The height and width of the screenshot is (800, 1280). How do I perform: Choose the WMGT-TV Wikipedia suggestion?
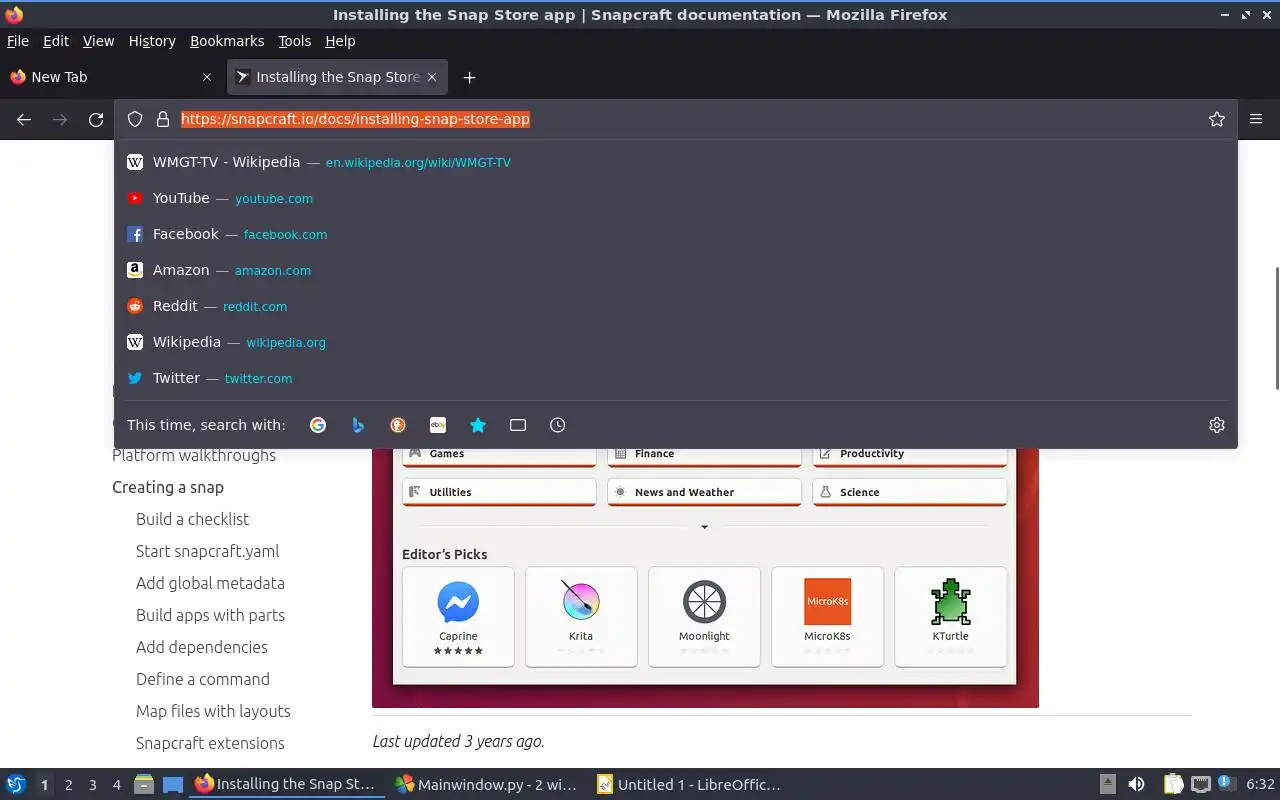click(676, 162)
